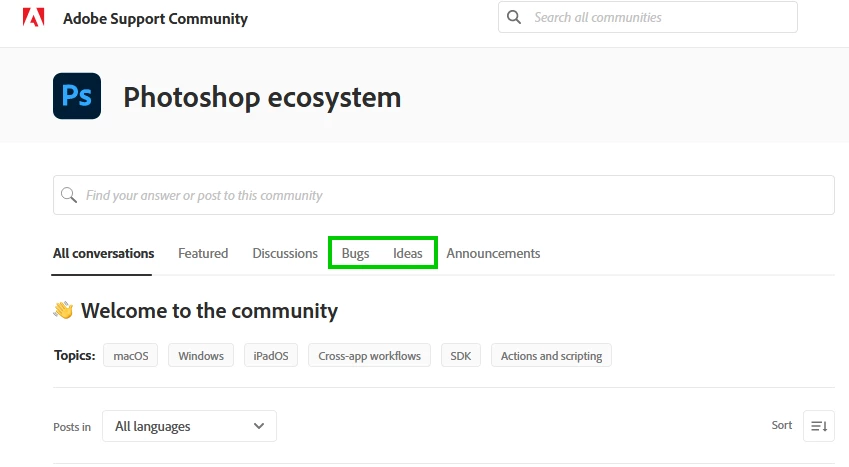Screen dimensions: 849x467
Task: Click the Photoshop ecosystem heading
Action: (x=262, y=98)
